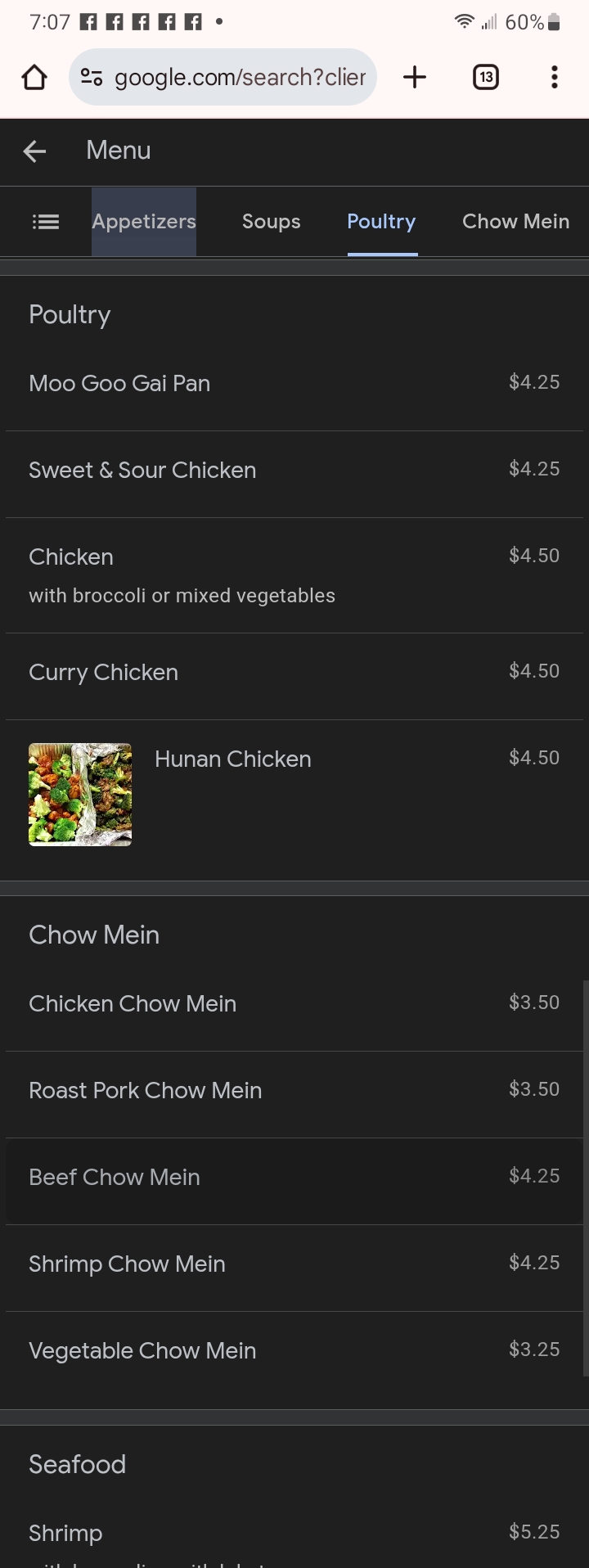
Task: Jump to the Chow Mein tab
Action: point(515,222)
